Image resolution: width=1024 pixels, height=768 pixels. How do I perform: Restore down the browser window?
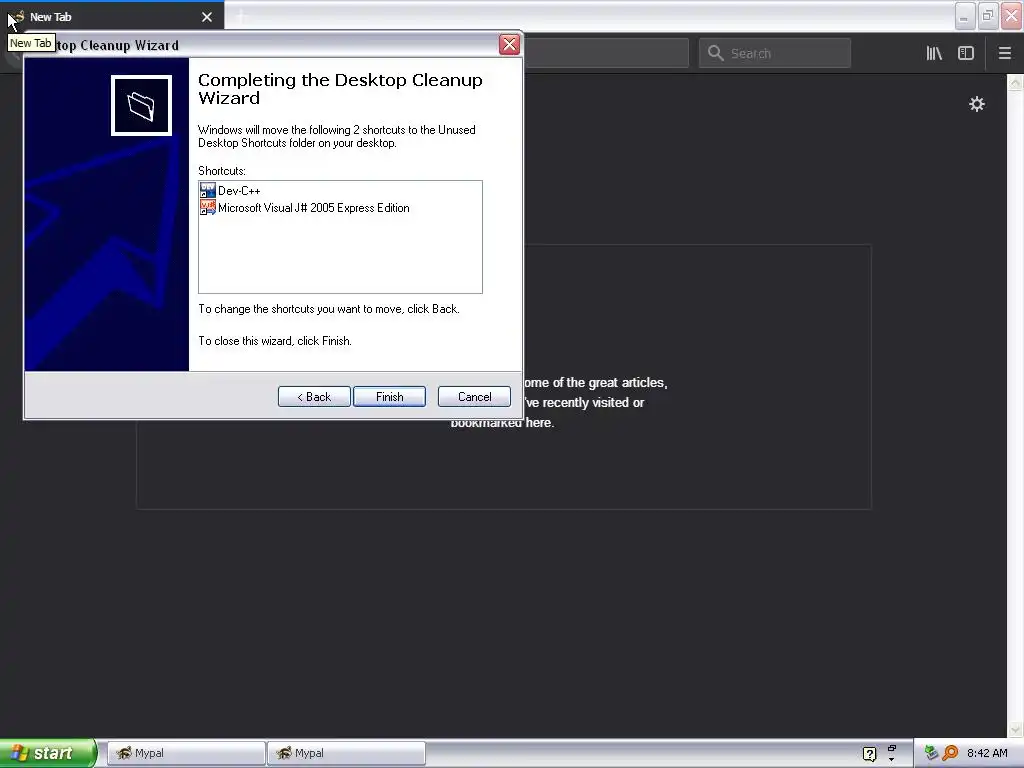click(x=988, y=16)
